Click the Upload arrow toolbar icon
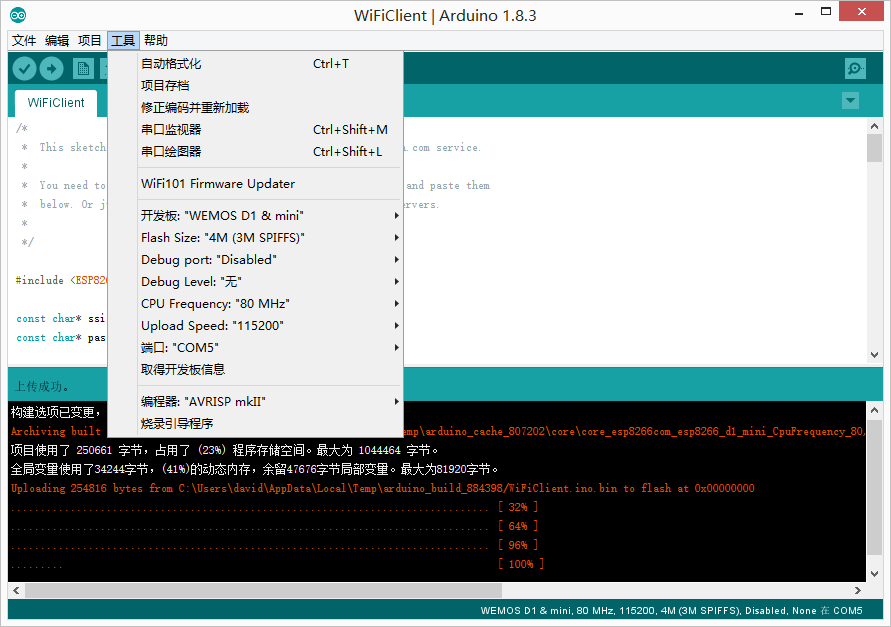The image size is (891, 627). point(51,69)
